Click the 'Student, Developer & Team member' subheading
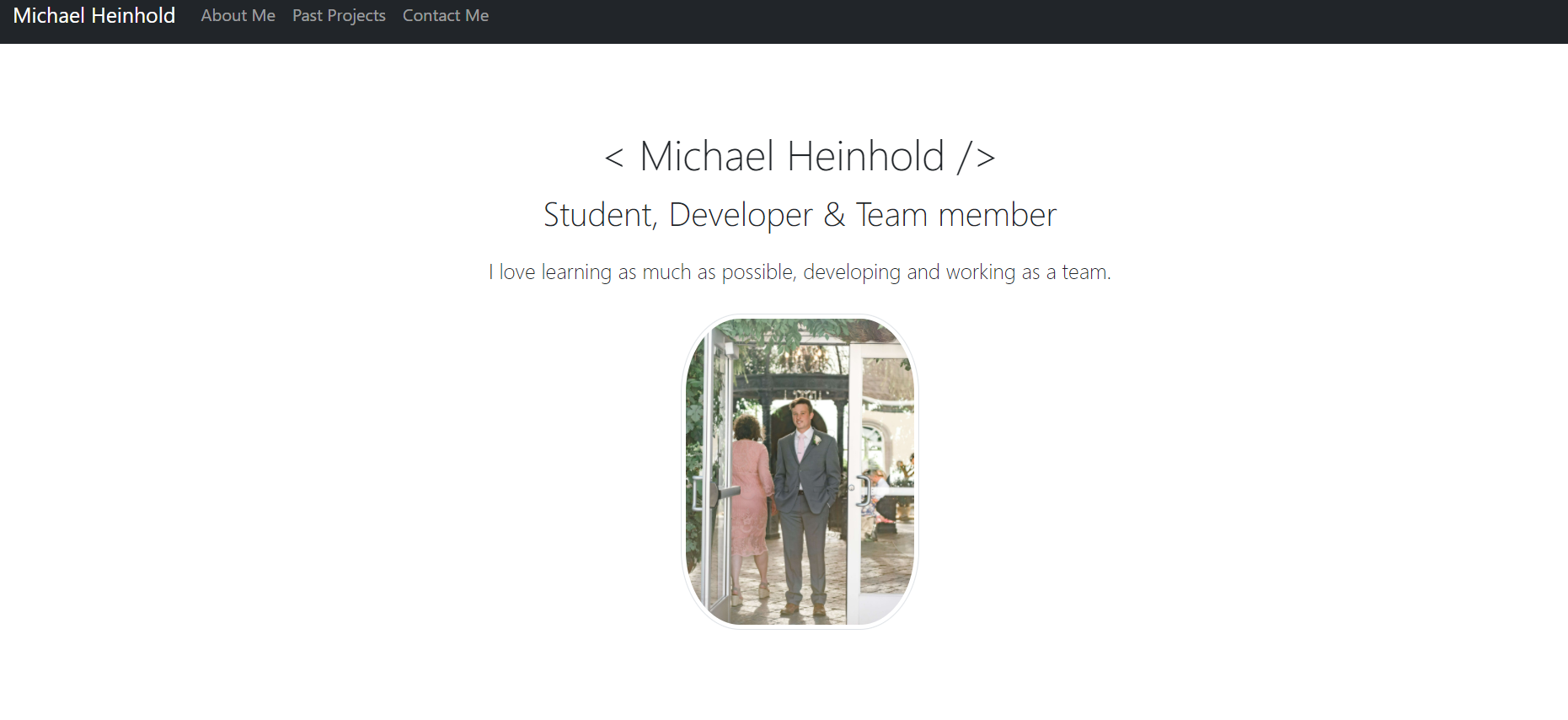This screenshot has width=1568, height=720. [800, 215]
